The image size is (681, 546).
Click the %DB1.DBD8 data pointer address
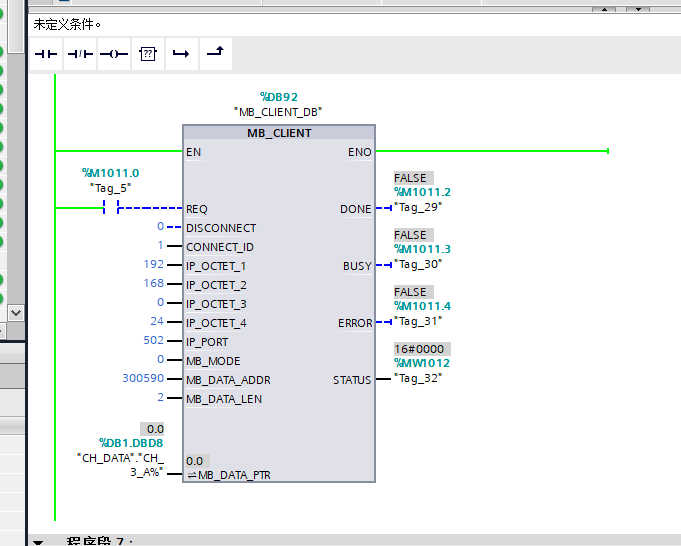coord(131,442)
